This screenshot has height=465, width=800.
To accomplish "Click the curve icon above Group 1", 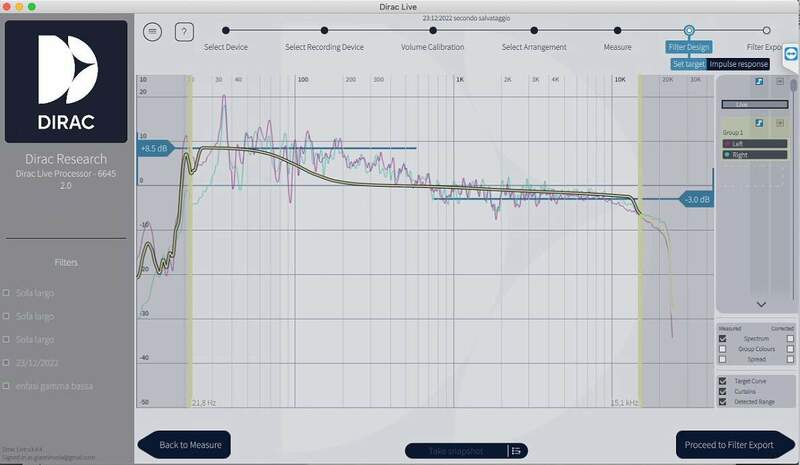I will (x=760, y=123).
